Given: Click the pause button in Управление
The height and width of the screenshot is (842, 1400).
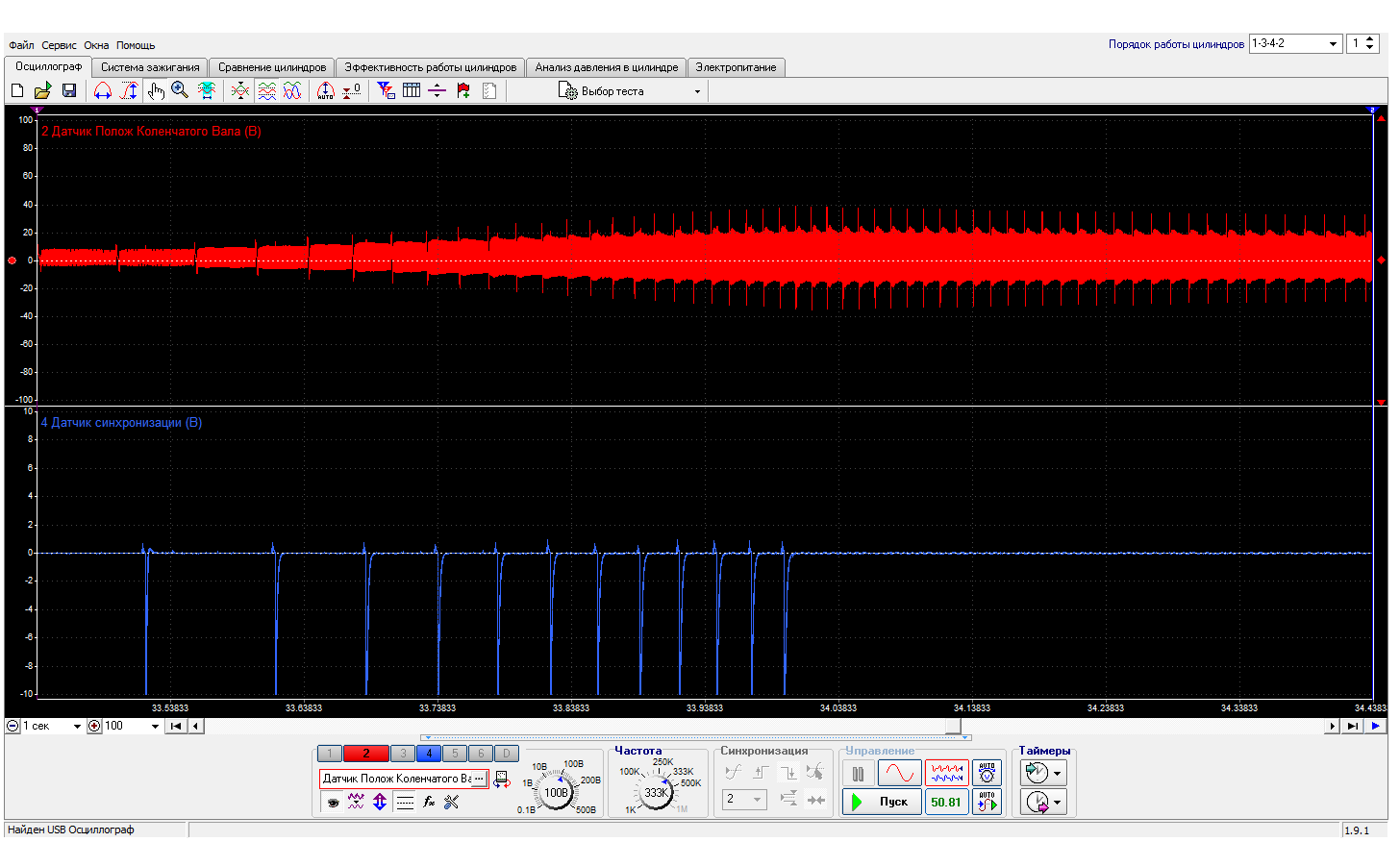Looking at the screenshot, I should [858, 773].
